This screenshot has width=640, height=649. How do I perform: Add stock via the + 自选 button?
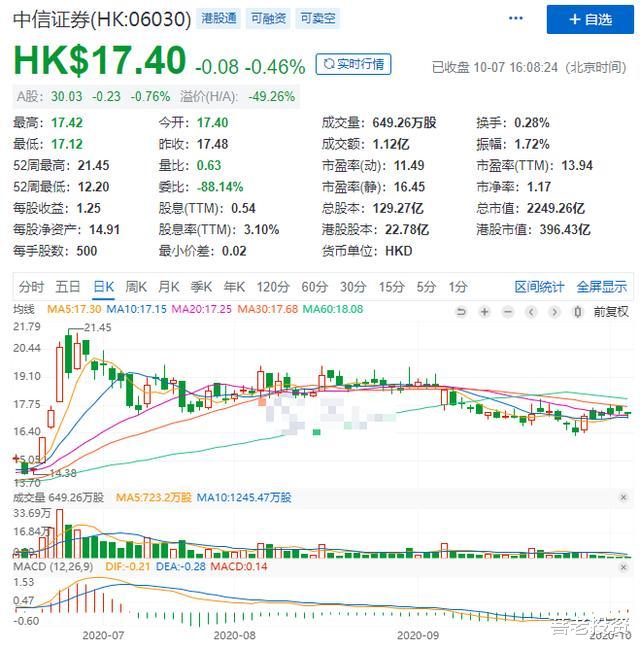[590, 19]
